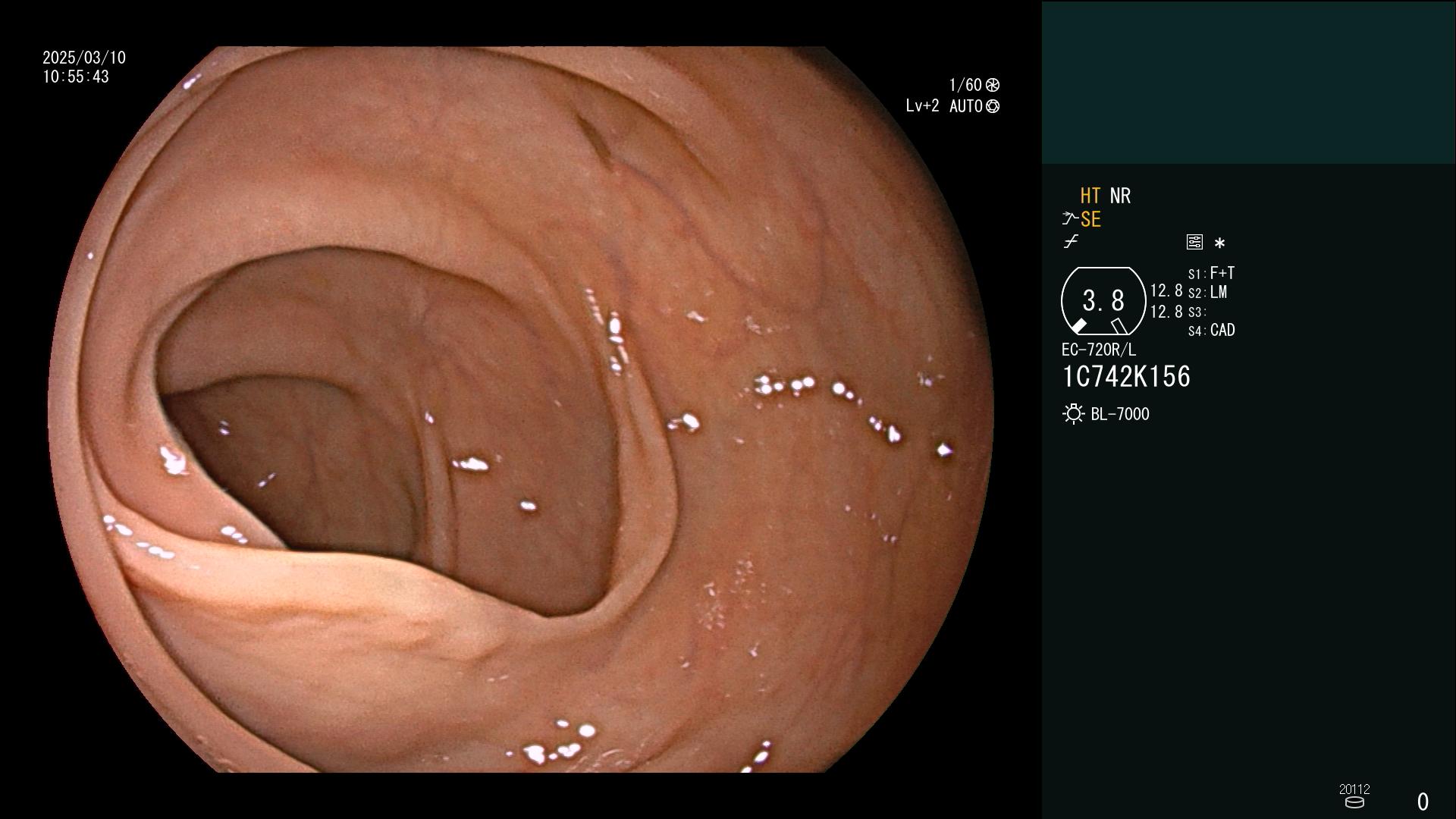Viewport: 1456px width, 819px height.
Task: Click the 1/60 shutter speed value
Action: pos(965,85)
